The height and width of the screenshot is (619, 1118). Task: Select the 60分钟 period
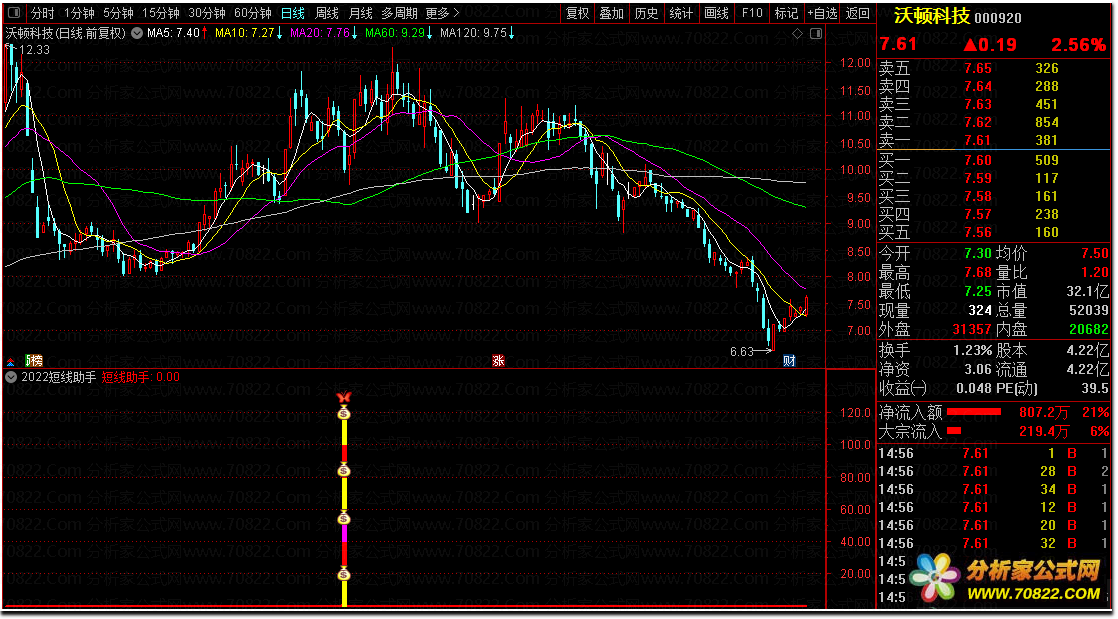pyautogui.click(x=252, y=13)
